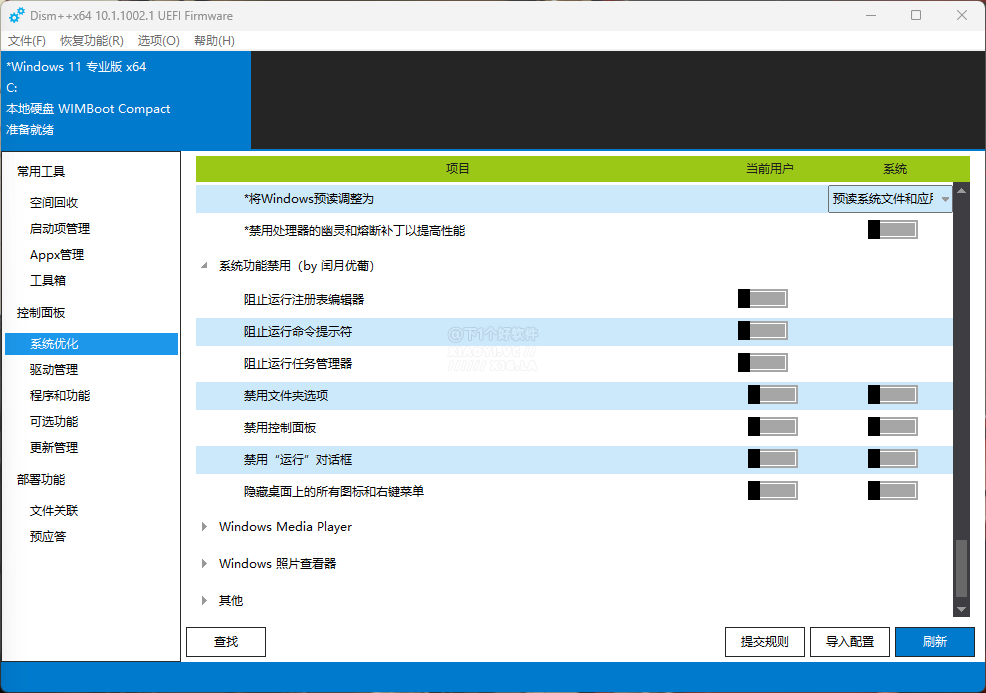986x693 pixels.
Task: Select the 将Windows预读调整为 row text
Action: click(x=309, y=199)
